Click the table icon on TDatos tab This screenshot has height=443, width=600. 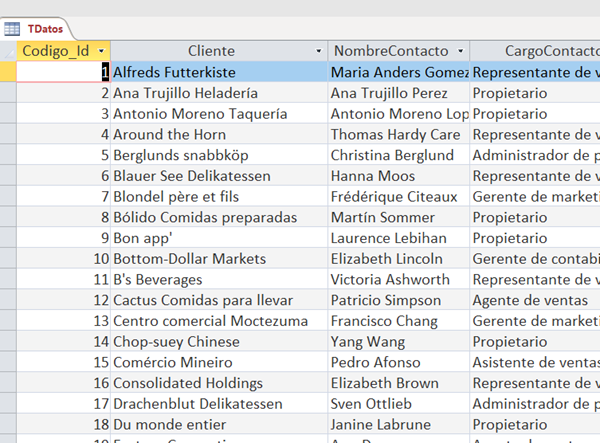point(13,29)
